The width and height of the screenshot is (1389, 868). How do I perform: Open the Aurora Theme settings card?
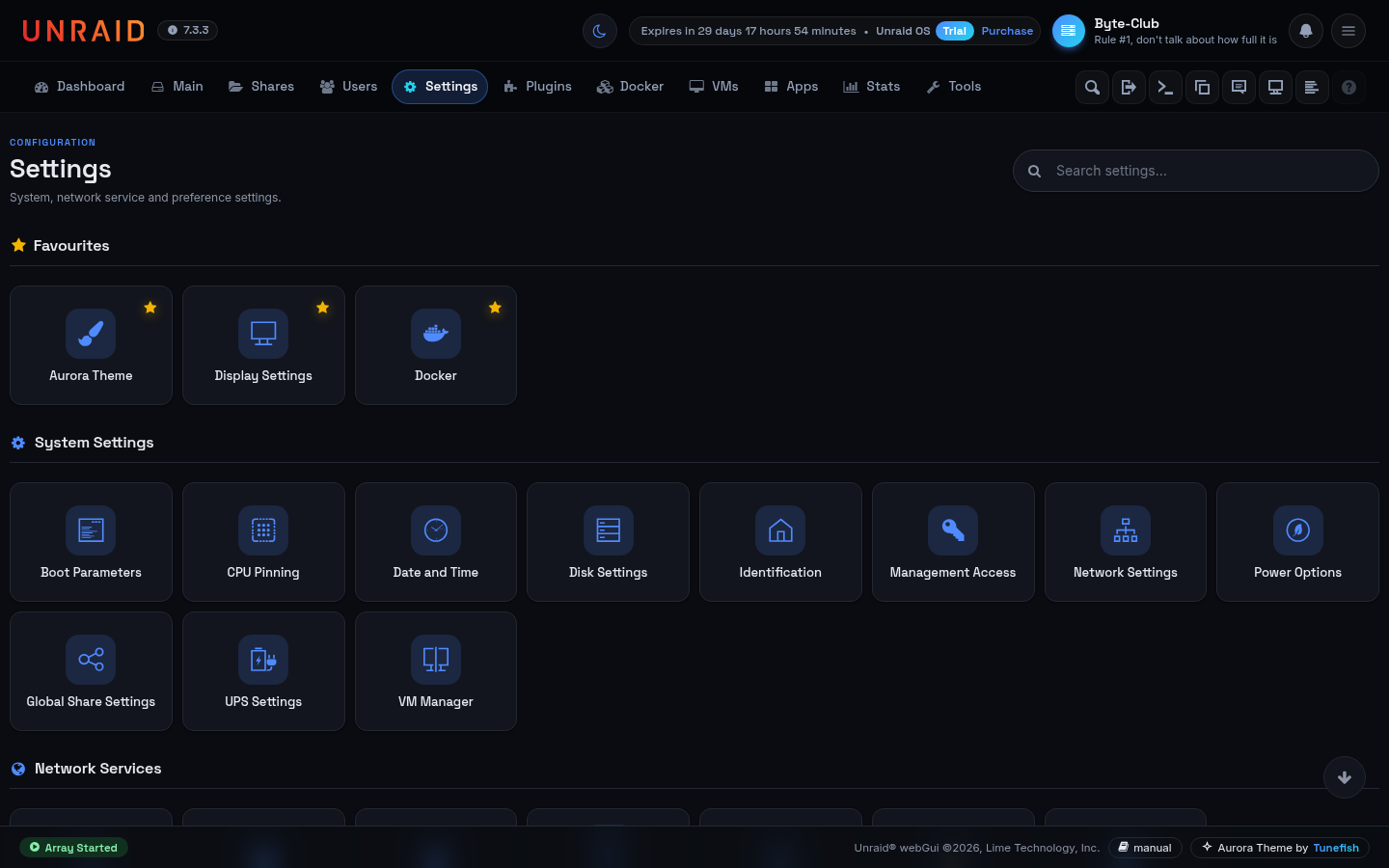pos(91,345)
